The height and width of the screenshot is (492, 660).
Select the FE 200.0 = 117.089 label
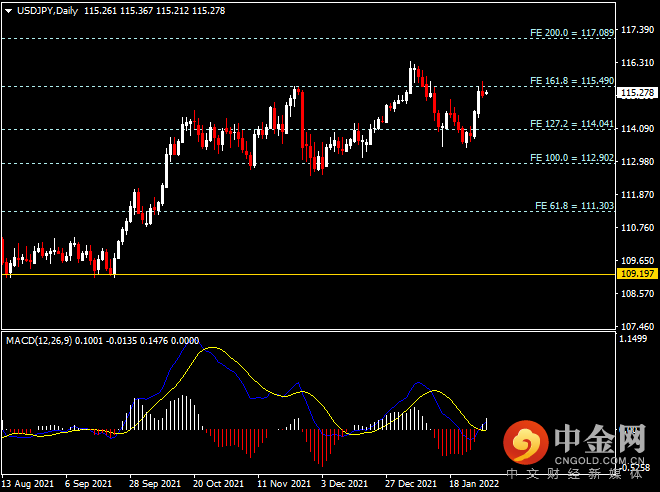coord(572,33)
